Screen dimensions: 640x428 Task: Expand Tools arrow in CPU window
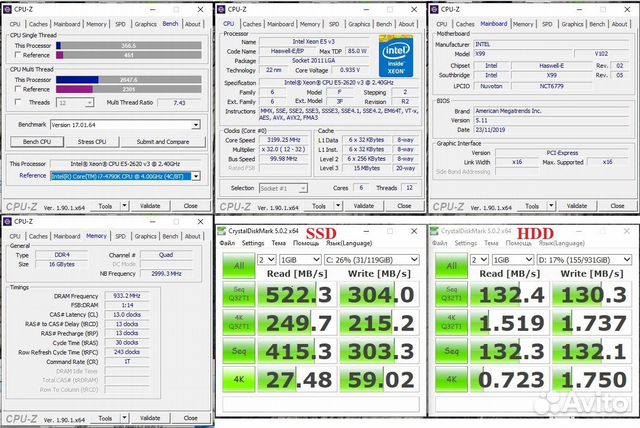coord(338,206)
